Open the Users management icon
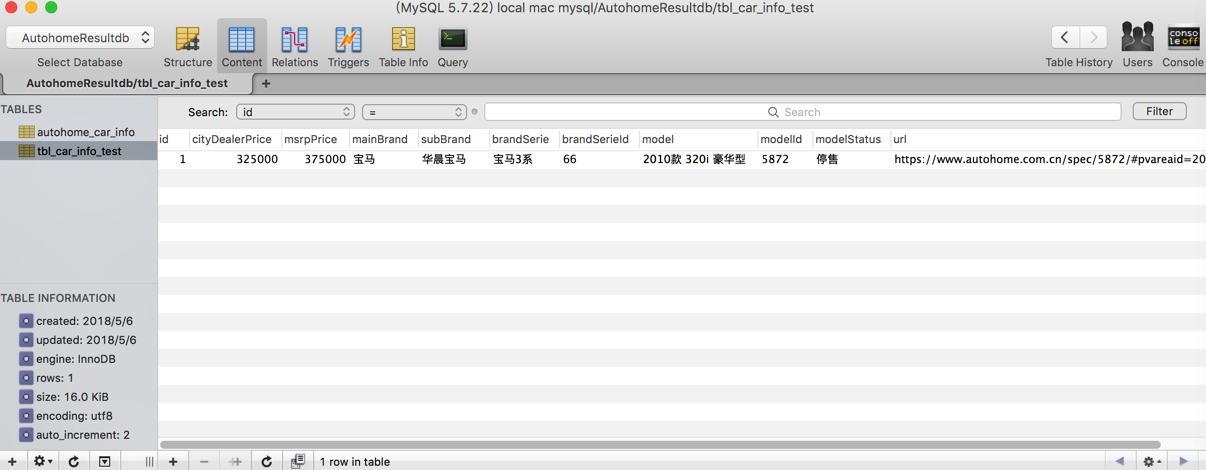 (1137, 46)
